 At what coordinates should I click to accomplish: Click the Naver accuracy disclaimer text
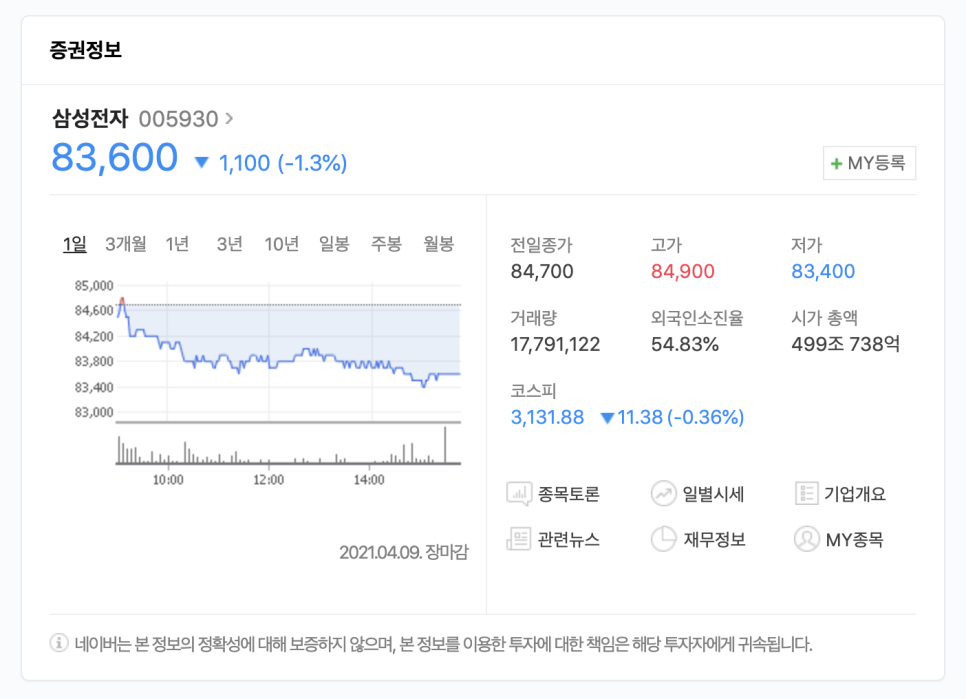pyautogui.click(x=444, y=644)
